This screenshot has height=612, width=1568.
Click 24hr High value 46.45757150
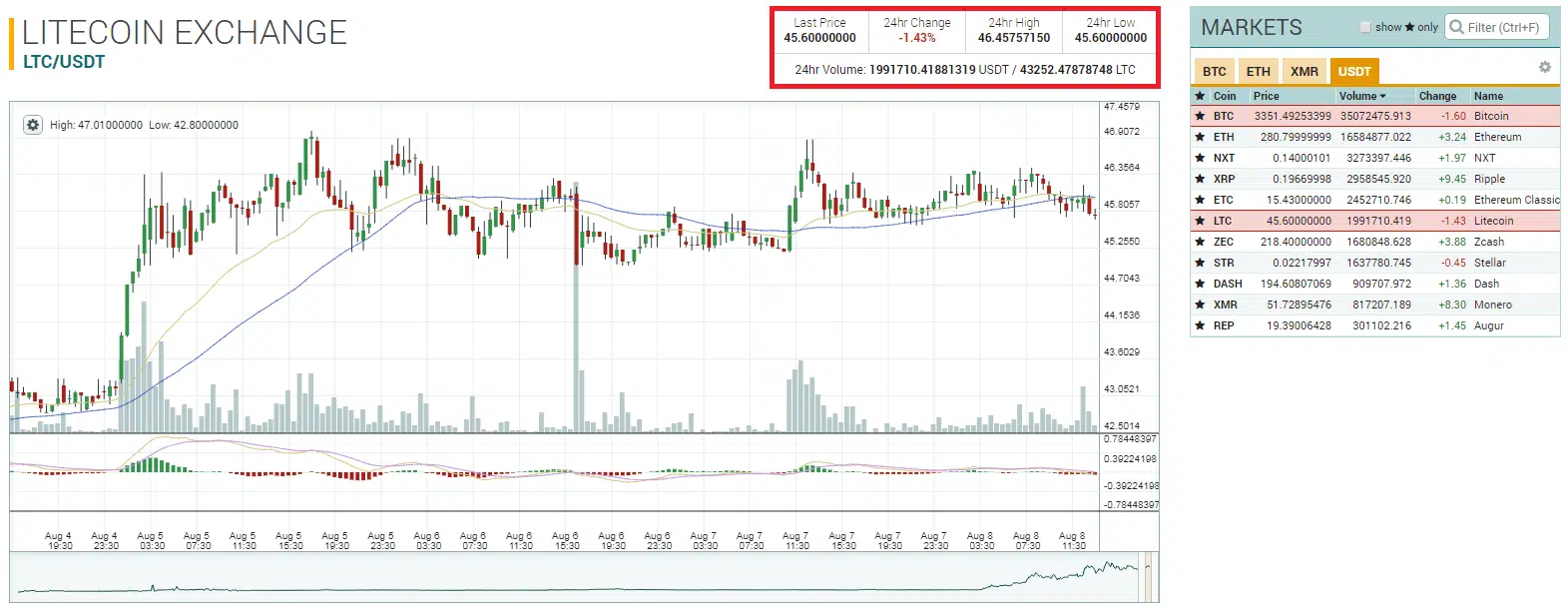[x=1014, y=38]
